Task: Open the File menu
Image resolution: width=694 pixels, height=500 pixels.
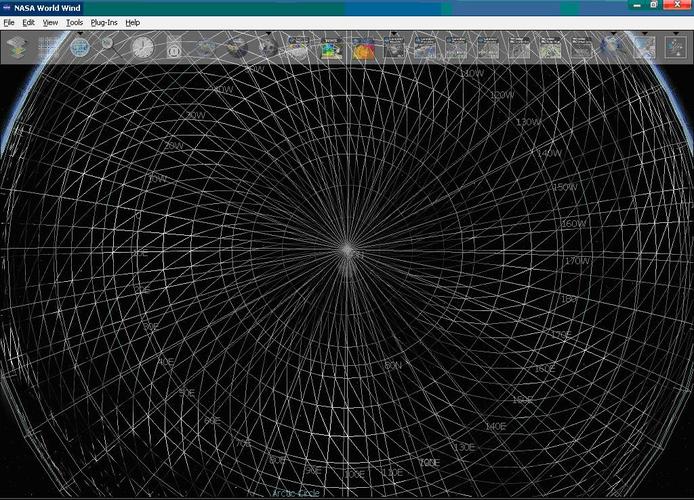Action: 9,22
